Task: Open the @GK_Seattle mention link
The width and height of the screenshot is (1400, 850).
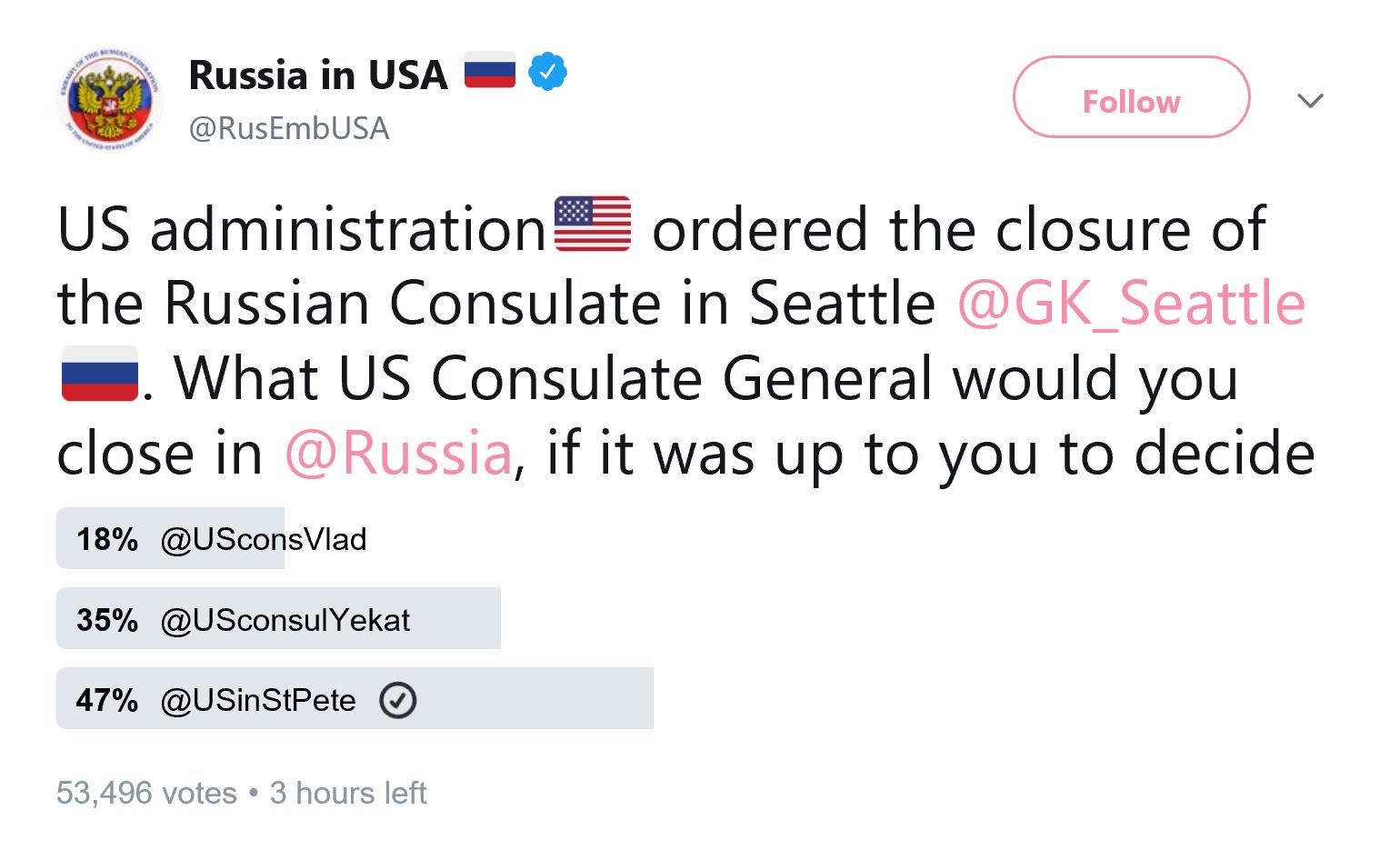Action: pyautogui.click(x=1131, y=304)
